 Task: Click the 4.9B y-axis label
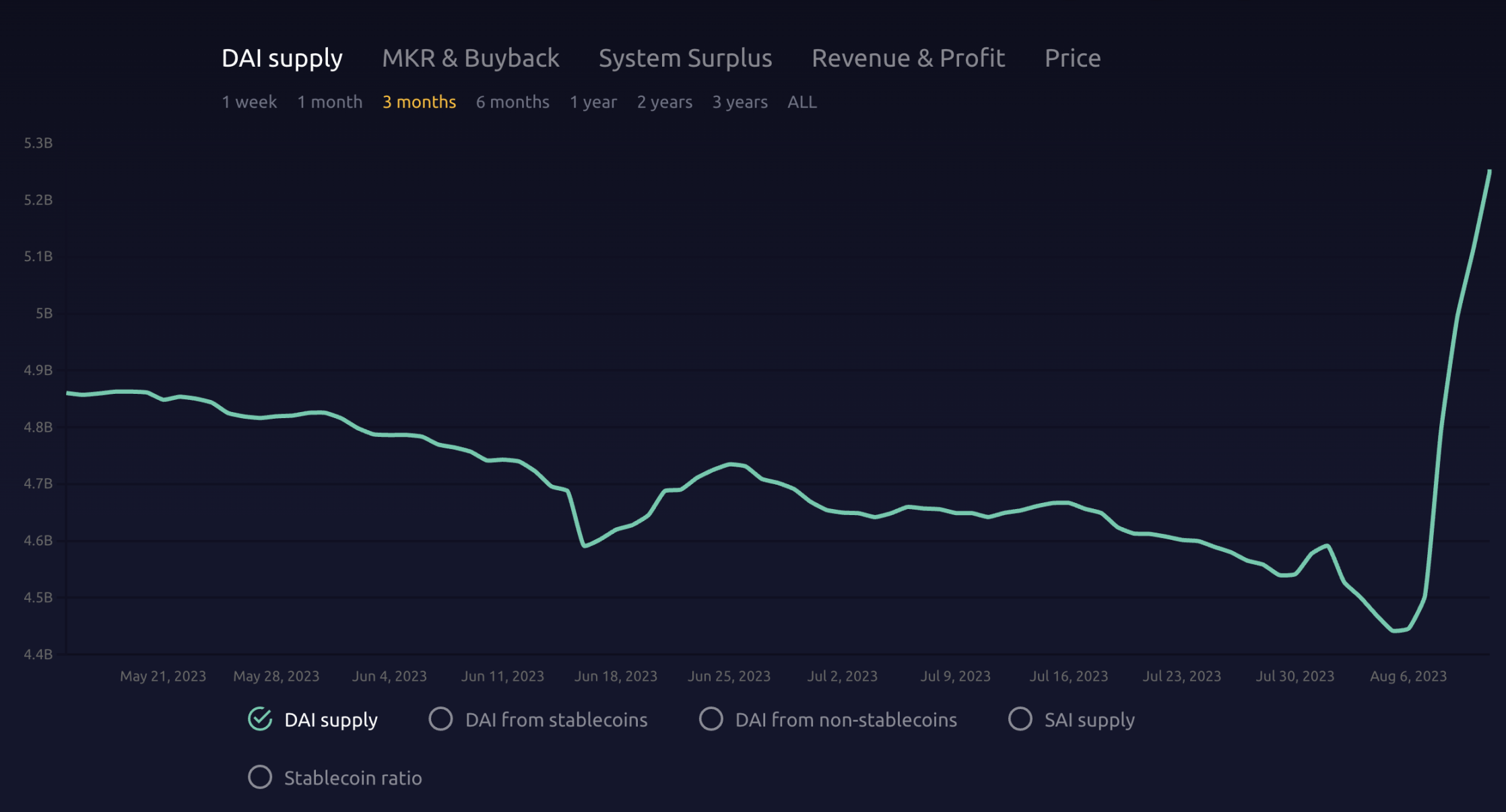tap(38, 370)
